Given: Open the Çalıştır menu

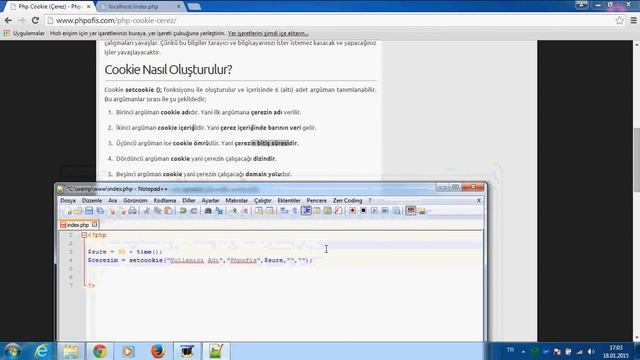Looking at the screenshot, I should point(263,200).
